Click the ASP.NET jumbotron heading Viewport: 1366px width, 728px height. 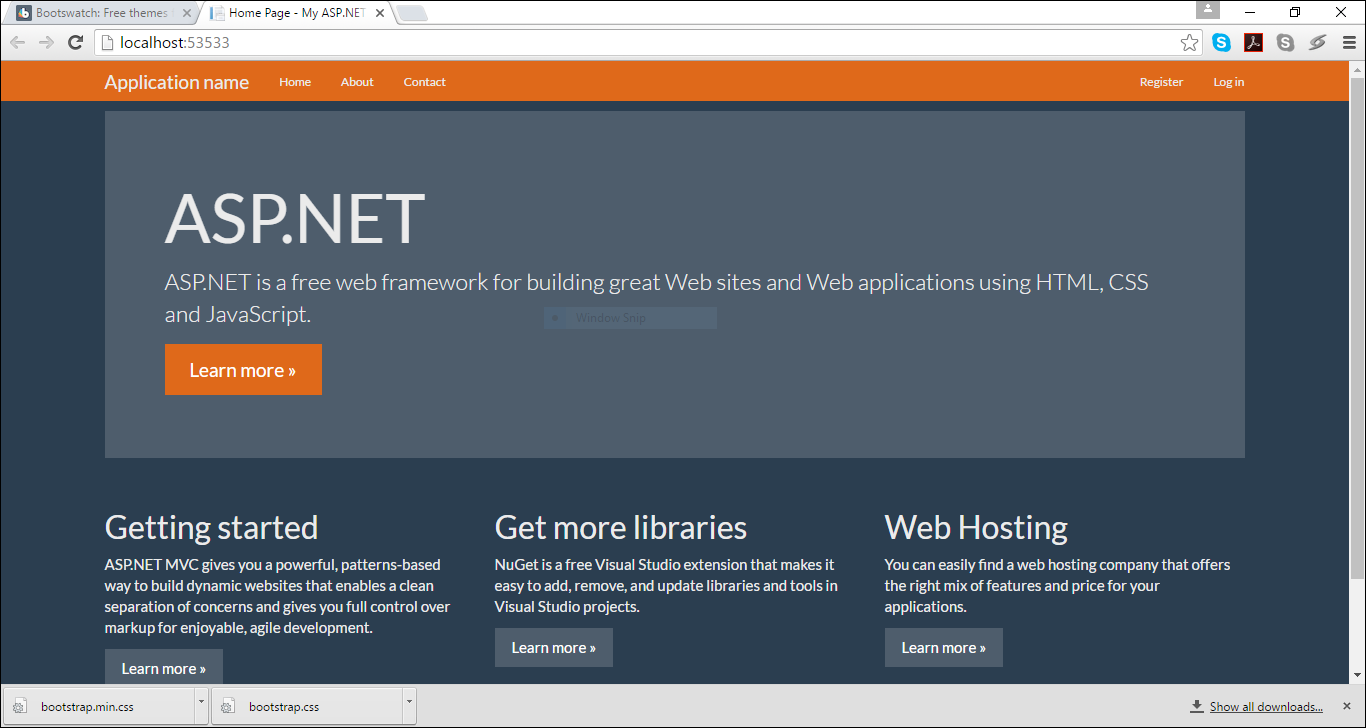point(295,218)
